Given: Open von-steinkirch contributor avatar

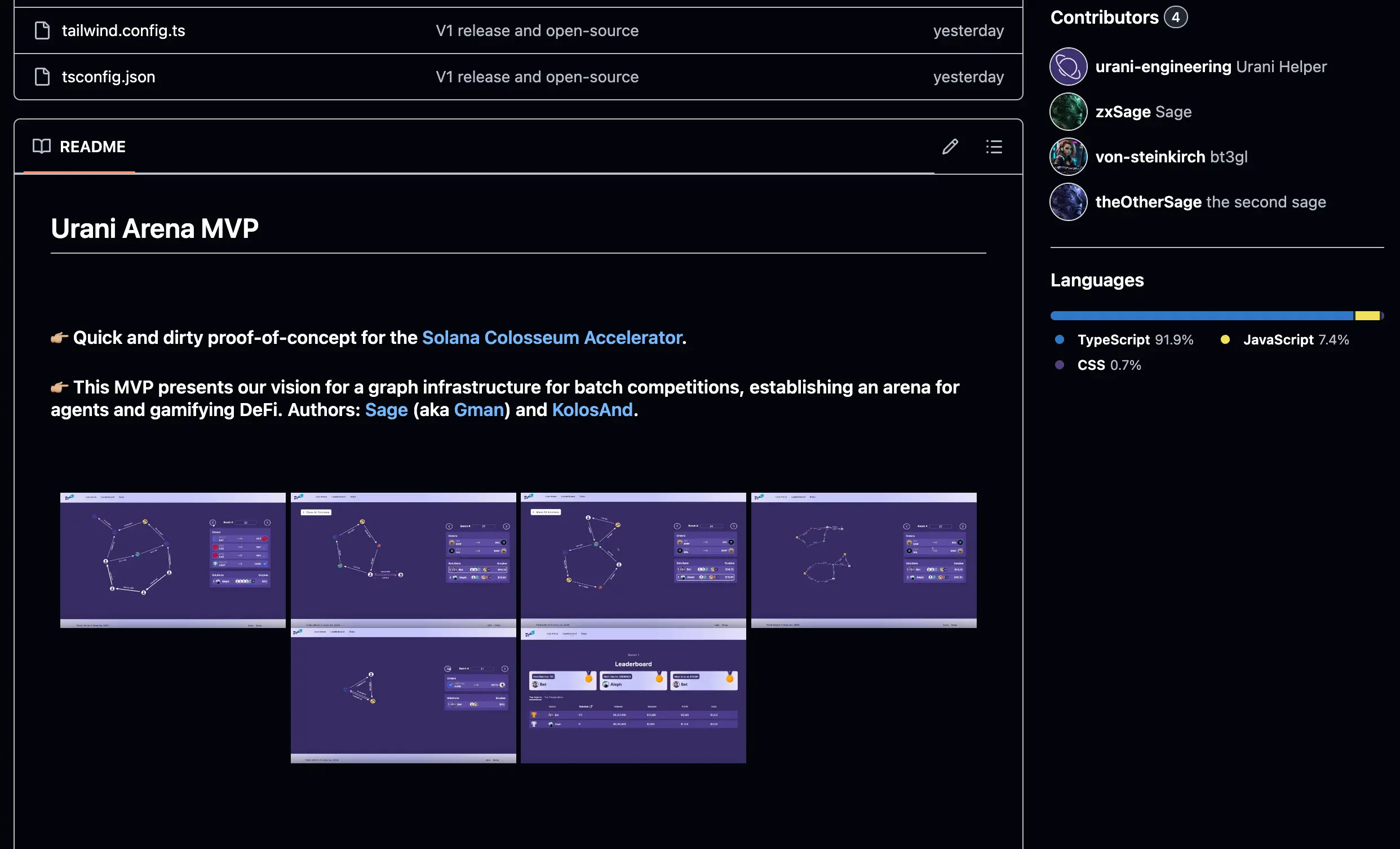Looking at the screenshot, I should point(1068,157).
